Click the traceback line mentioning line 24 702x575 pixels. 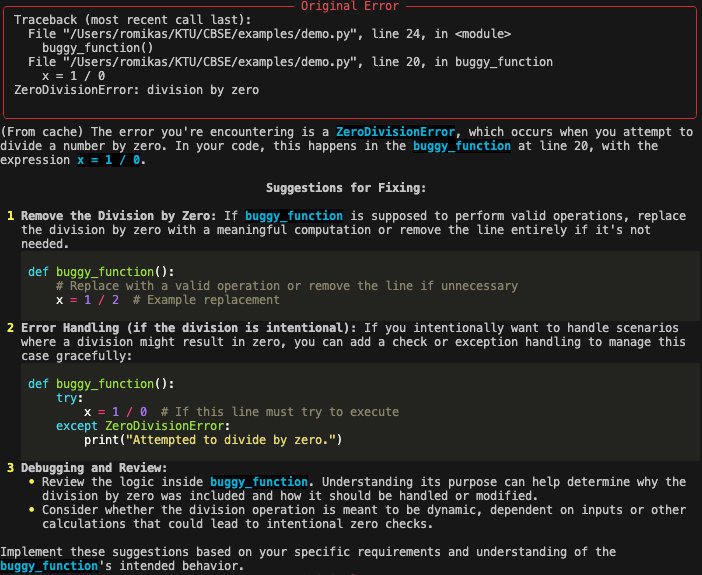coord(270,34)
